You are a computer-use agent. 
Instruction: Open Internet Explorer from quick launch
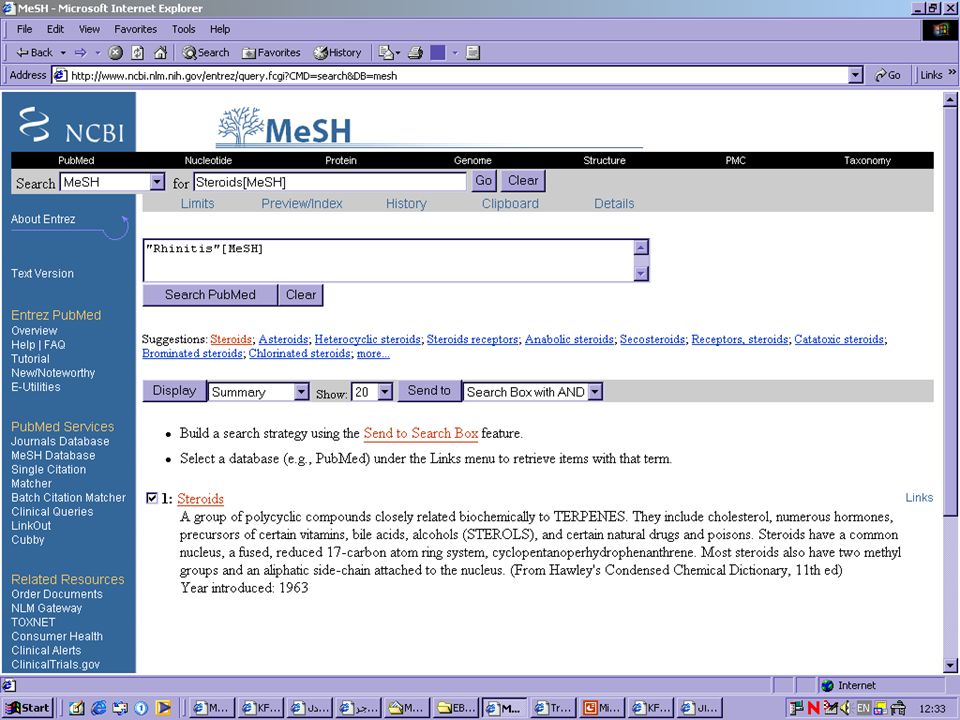pyautogui.click(x=98, y=708)
